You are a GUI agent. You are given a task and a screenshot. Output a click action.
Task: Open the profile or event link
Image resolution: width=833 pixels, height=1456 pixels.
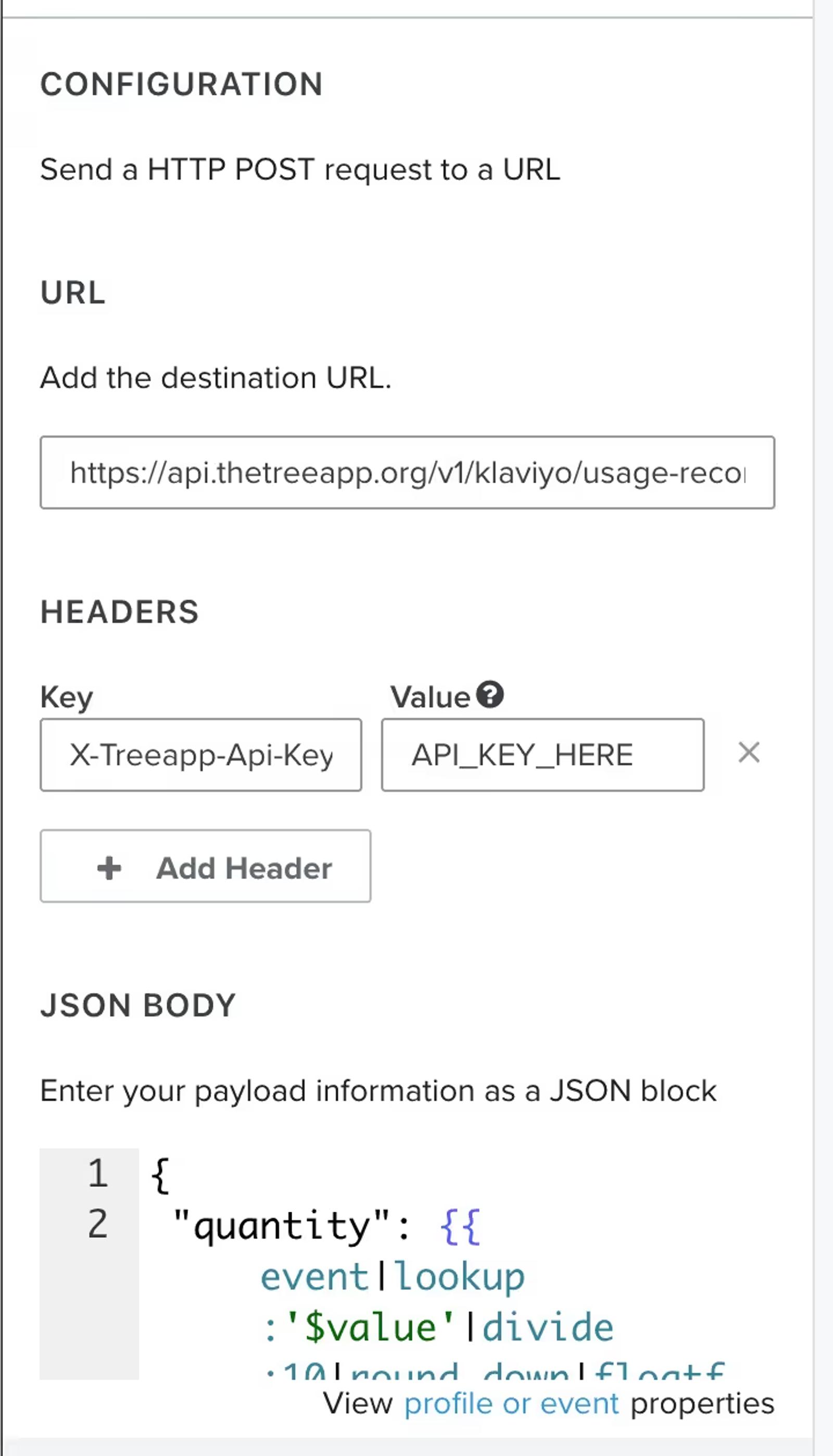coord(511,1403)
